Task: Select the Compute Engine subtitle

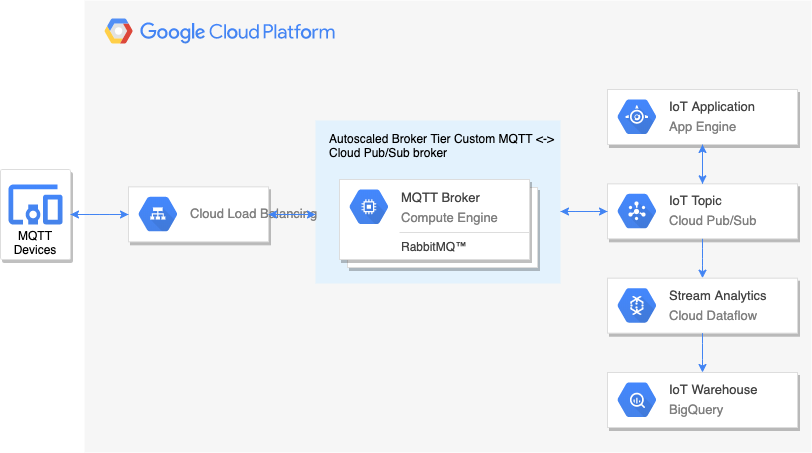Action: click(x=449, y=218)
